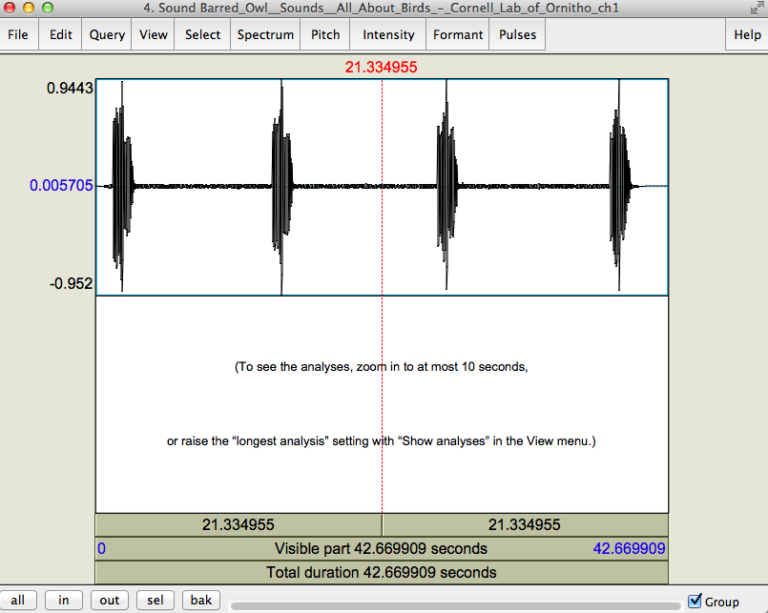Open the Select menu

pos(202,34)
